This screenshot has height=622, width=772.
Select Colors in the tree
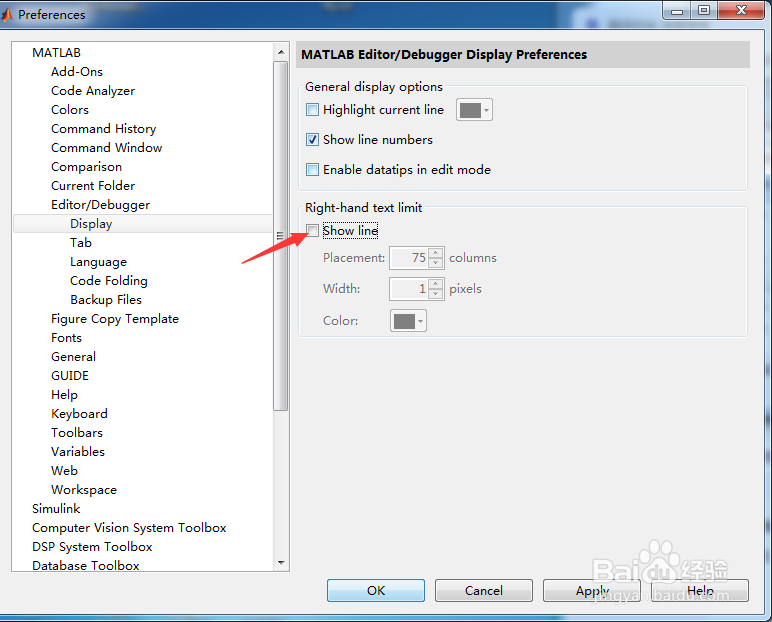point(70,109)
